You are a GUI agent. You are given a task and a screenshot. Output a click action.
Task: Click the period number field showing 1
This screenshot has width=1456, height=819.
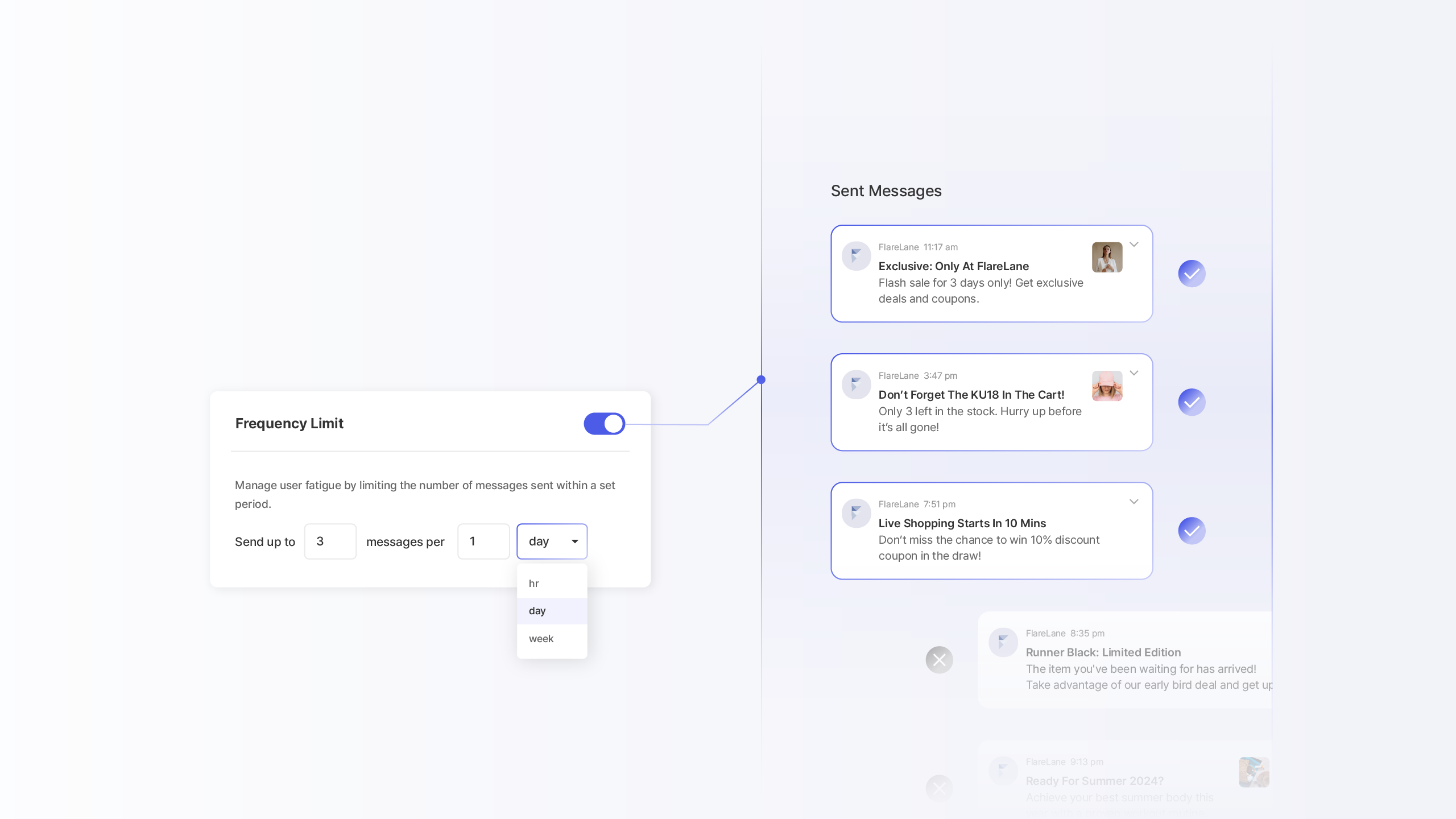[483, 541]
